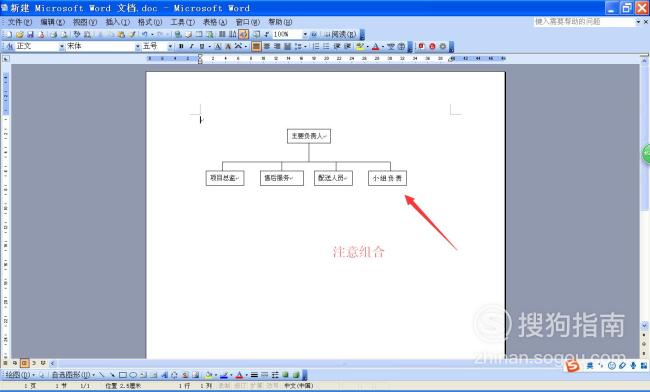
Task: Select the 售后服务 org chart box
Action: (x=281, y=178)
